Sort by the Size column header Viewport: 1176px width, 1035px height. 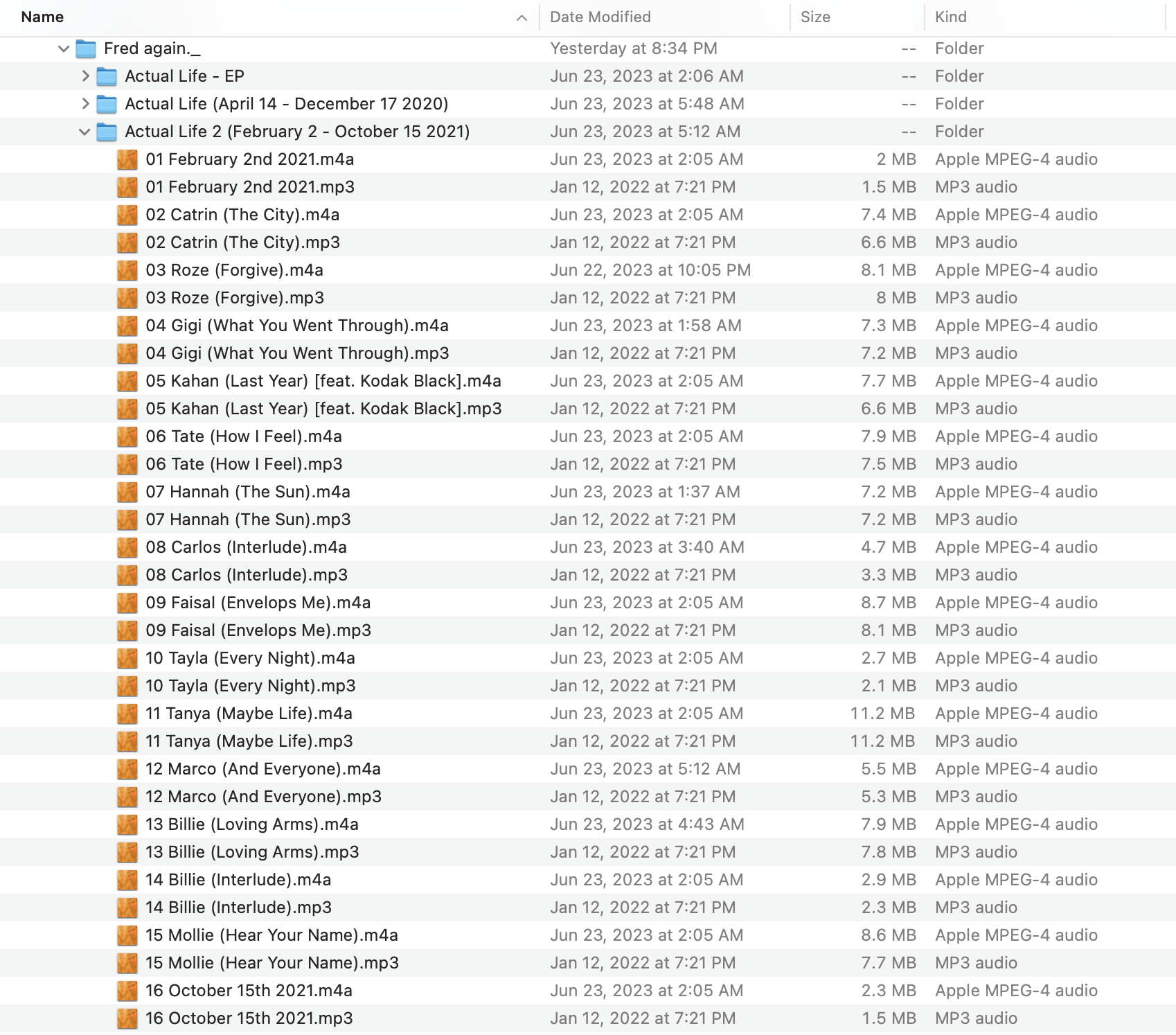click(815, 17)
